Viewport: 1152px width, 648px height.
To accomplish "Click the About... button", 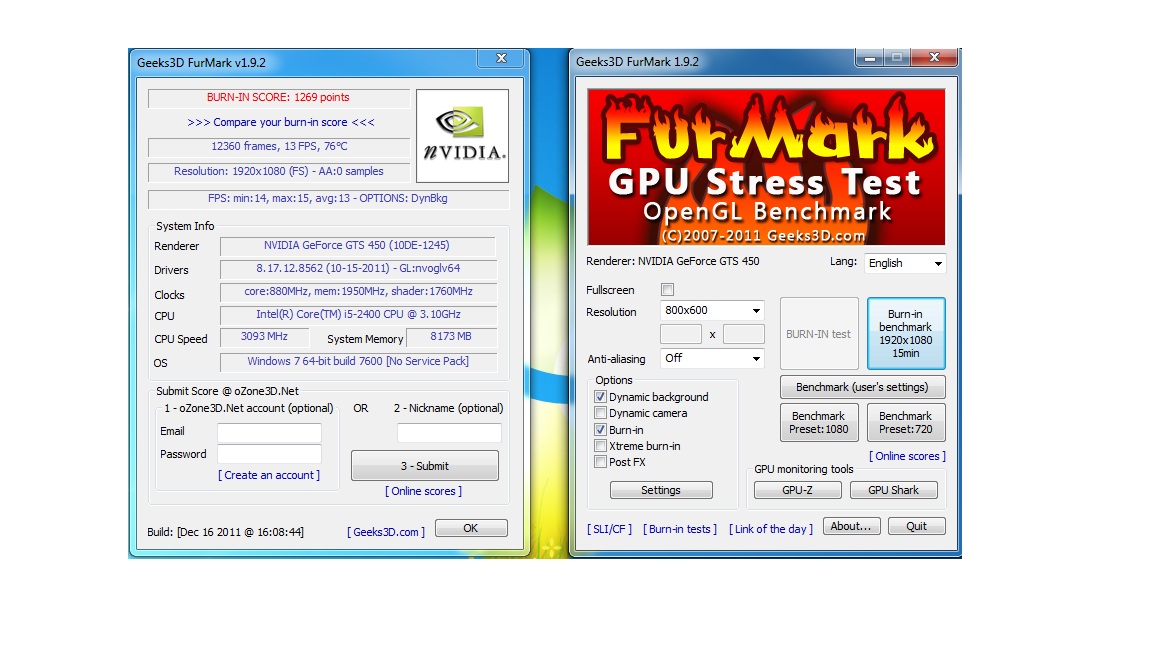I will (851, 526).
